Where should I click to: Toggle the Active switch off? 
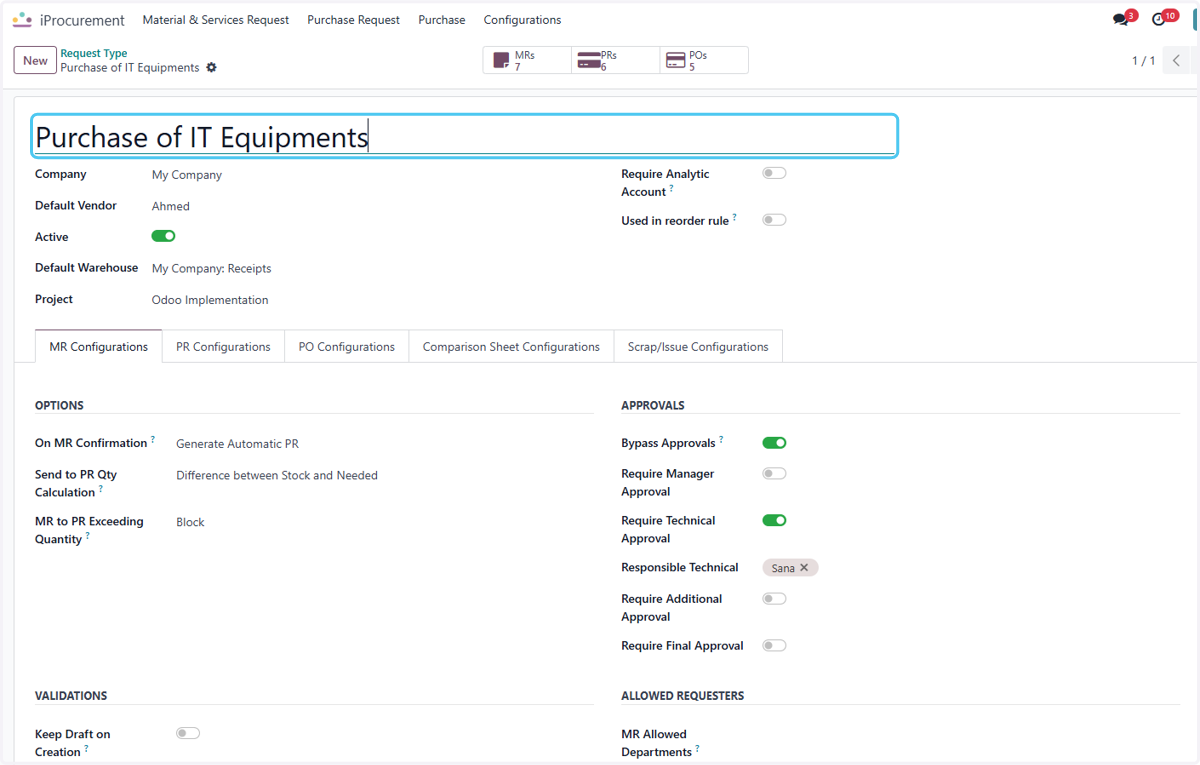point(164,236)
